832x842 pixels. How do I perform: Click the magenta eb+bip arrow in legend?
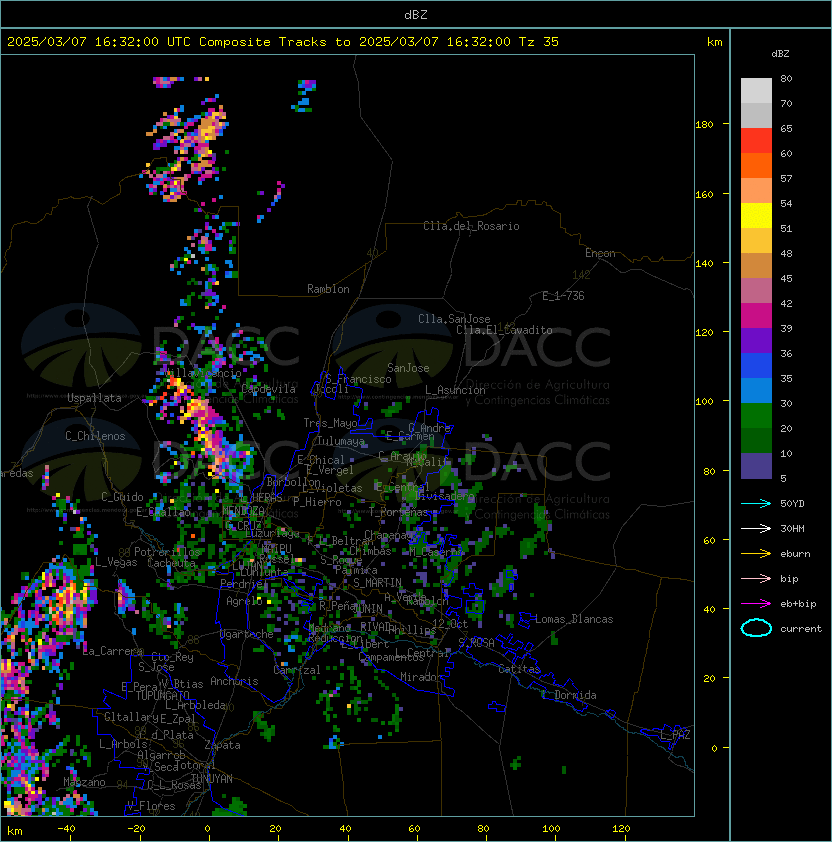(x=756, y=604)
